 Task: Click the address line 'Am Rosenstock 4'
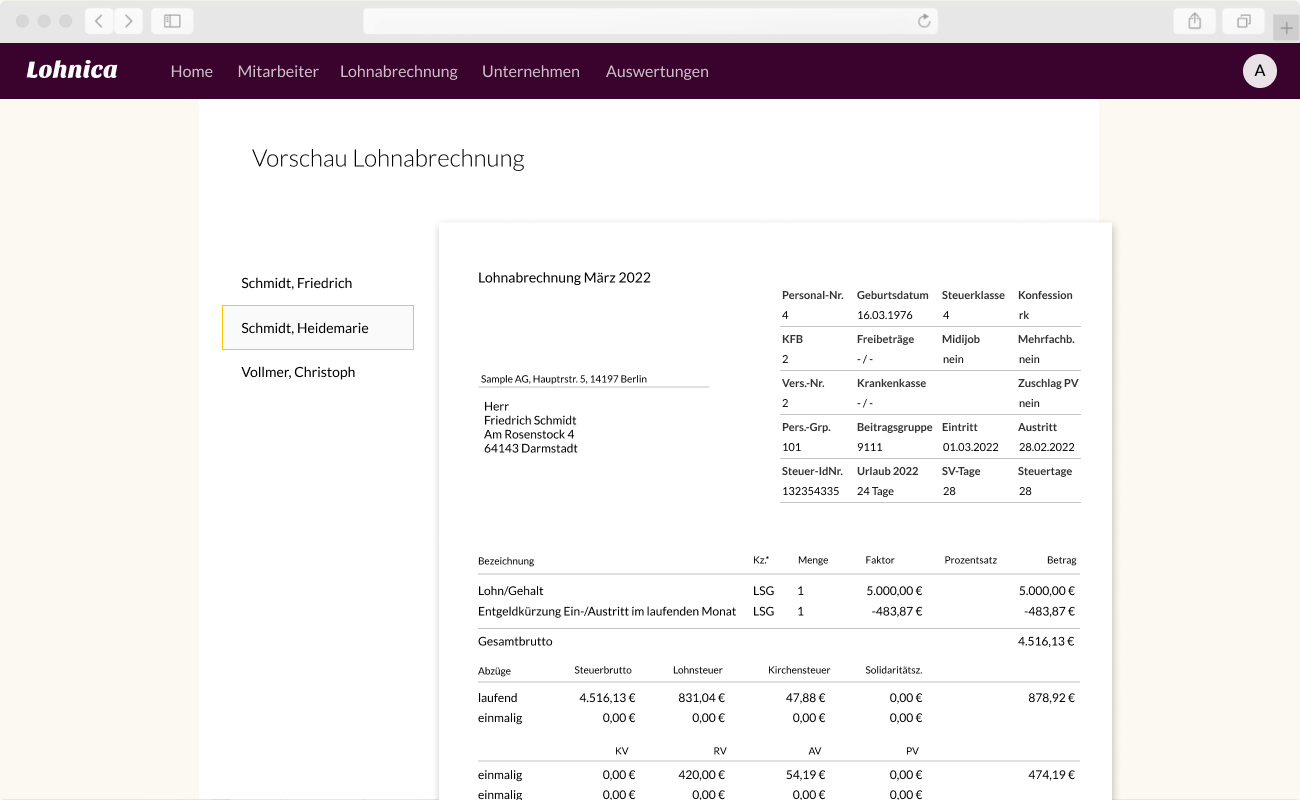point(529,434)
